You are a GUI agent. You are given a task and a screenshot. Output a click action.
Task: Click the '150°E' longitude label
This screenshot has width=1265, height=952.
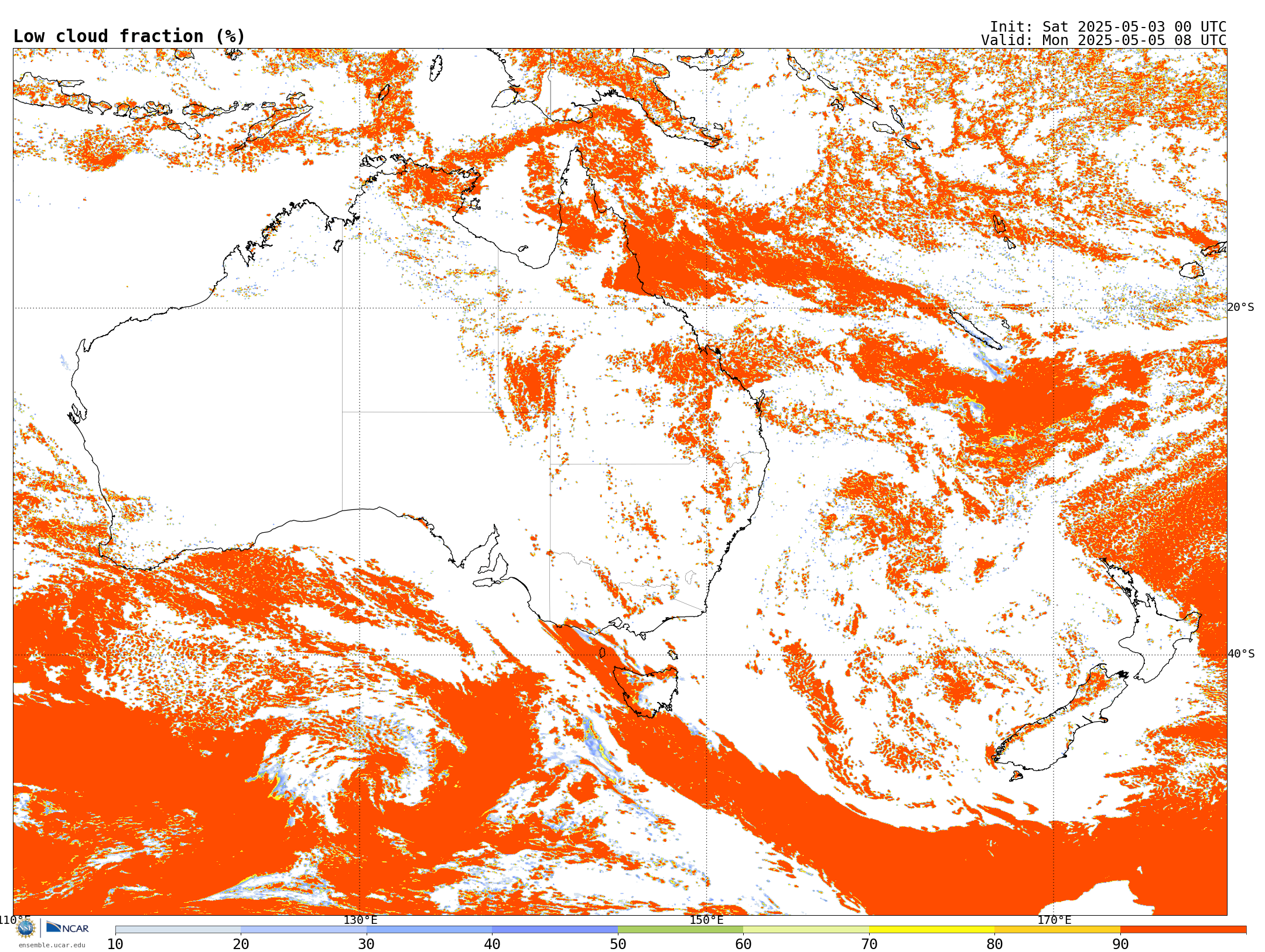click(x=706, y=920)
